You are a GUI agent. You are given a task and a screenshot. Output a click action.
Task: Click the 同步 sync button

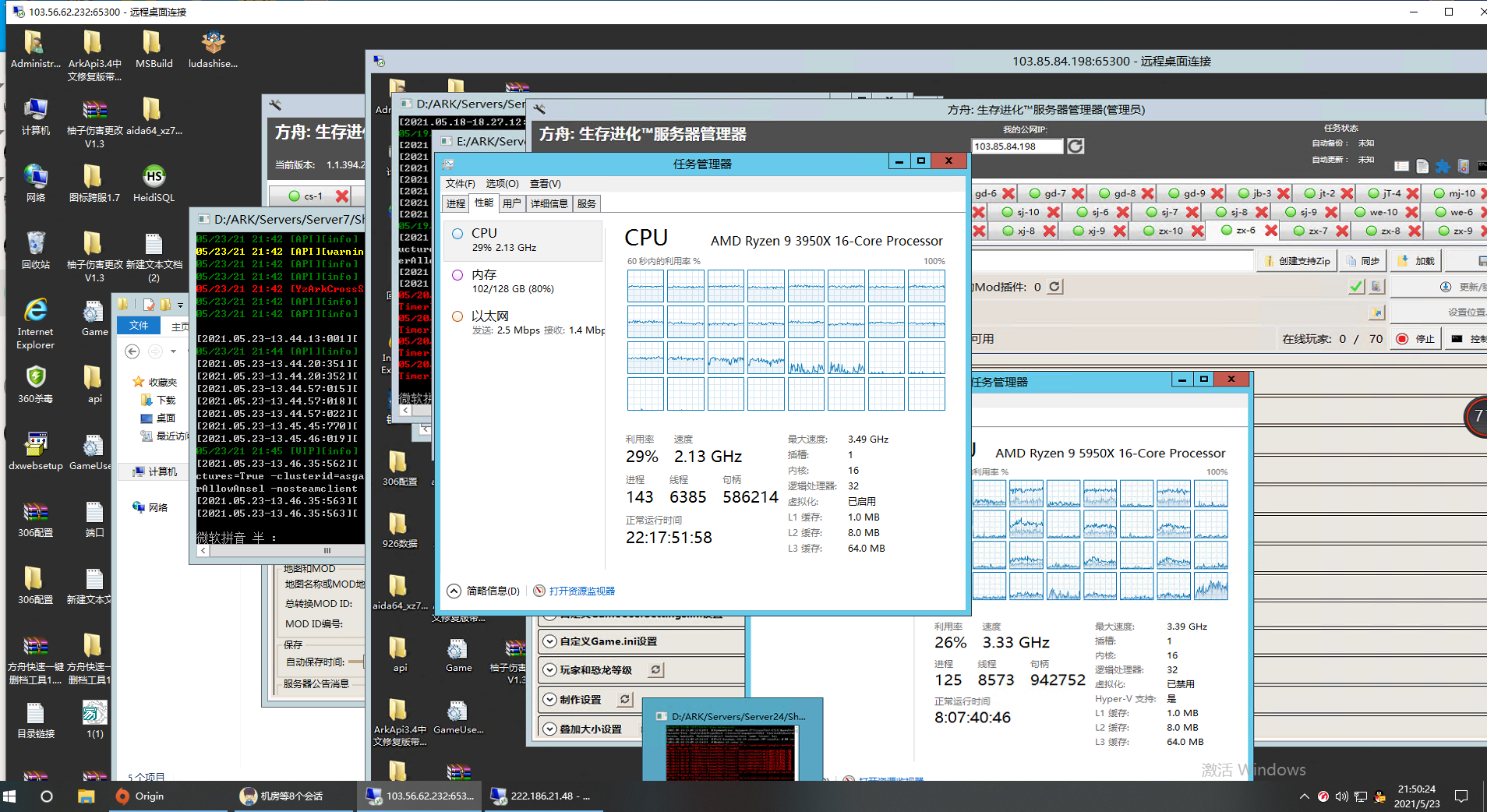(1362, 261)
